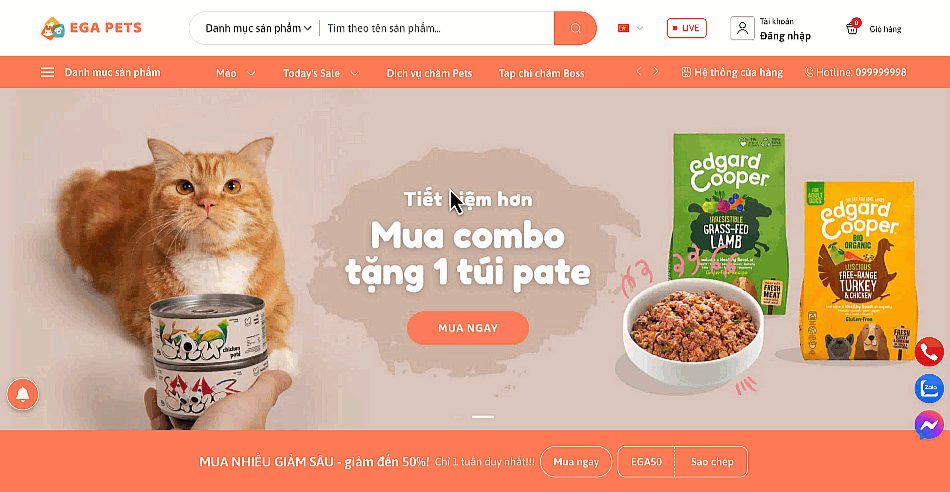This screenshot has width=950, height=492.
Task: Open the Vietnam flag language dropdown
Action: [630, 28]
